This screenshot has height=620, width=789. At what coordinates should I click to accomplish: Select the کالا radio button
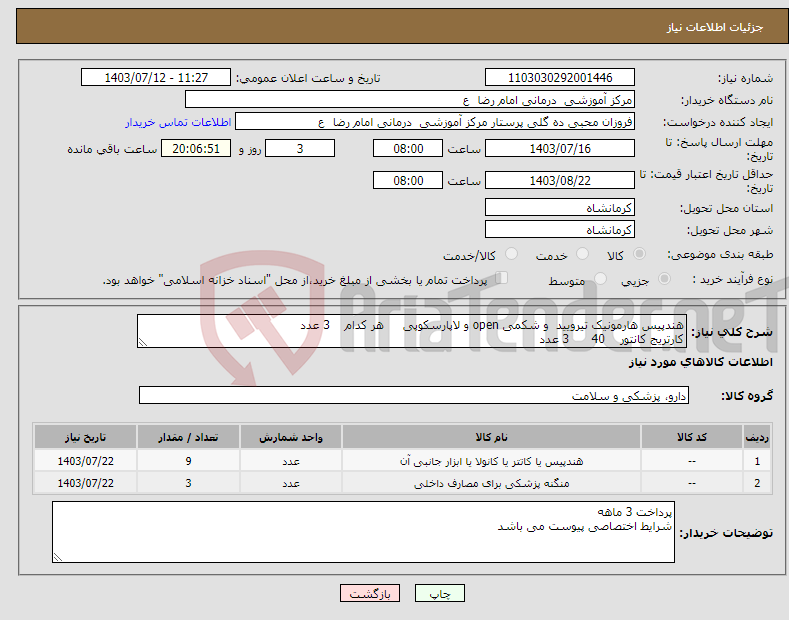point(639,254)
